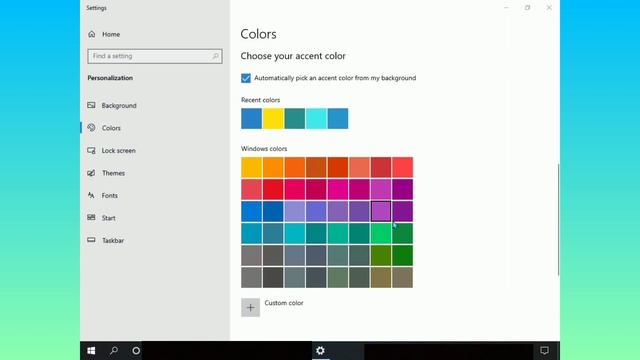
Task: Choose the first yellow-gold Windows color
Action: (x=251, y=167)
